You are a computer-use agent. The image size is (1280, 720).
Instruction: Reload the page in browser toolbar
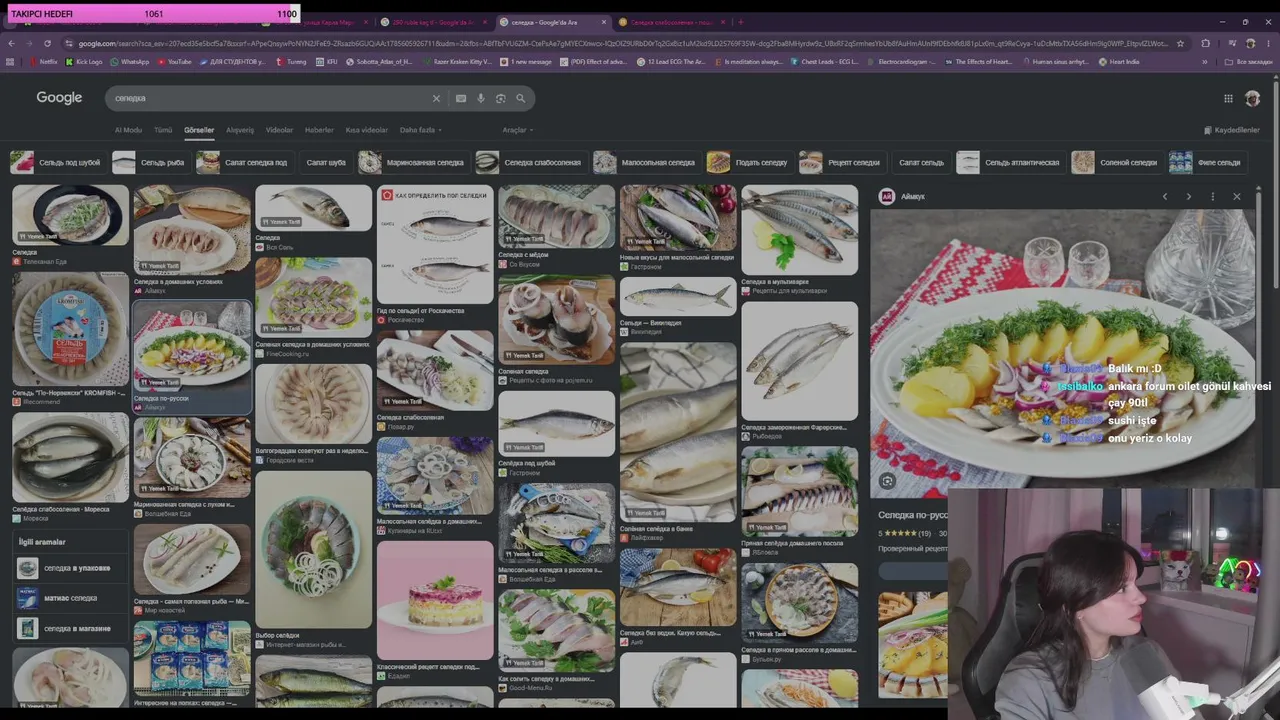tap(47, 43)
